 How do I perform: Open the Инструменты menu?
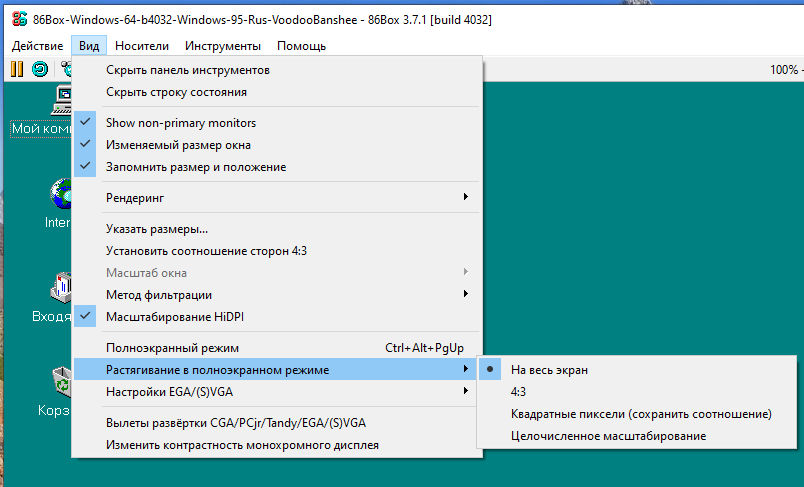click(x=223, y=46)
